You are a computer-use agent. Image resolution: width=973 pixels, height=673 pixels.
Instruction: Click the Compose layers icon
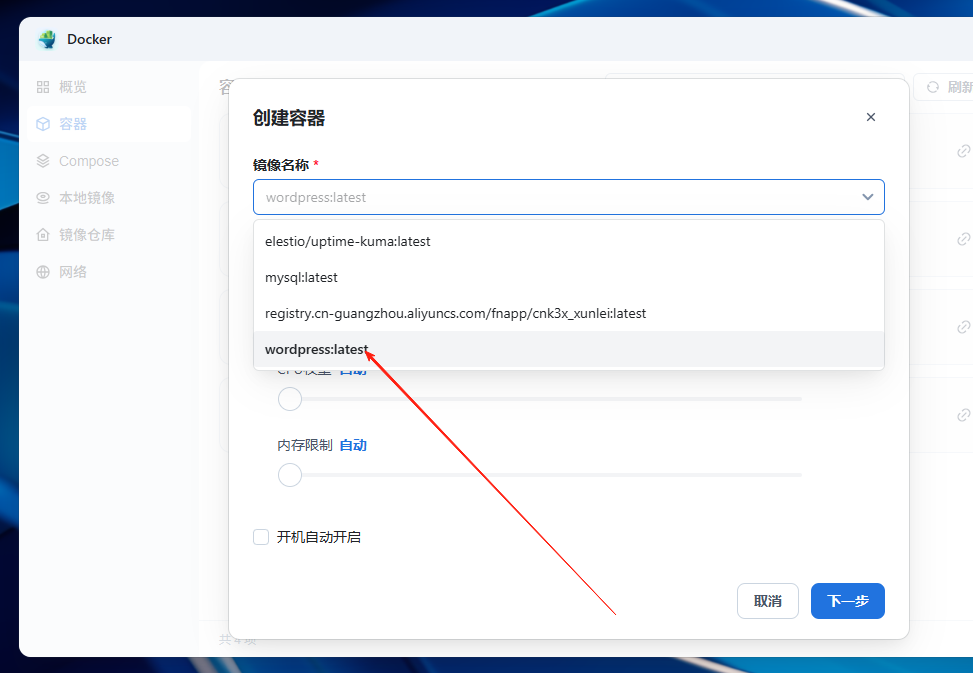tap(43, 161)
